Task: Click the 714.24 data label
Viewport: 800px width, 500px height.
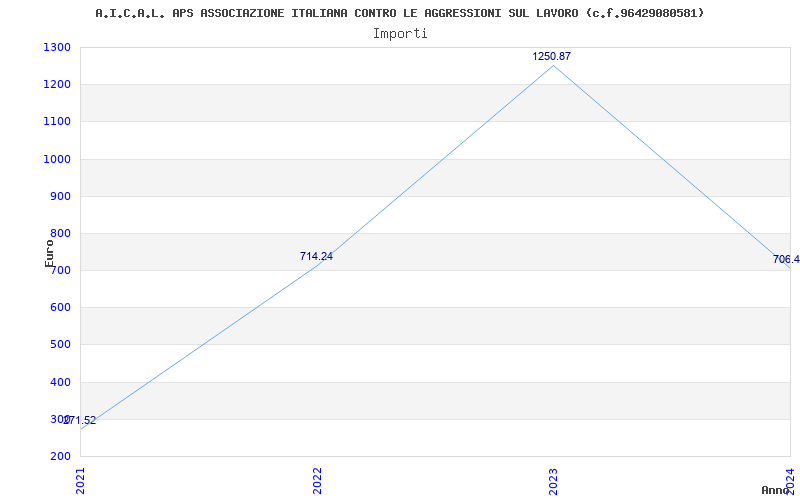Action: pyautogui.click(x=316, y=256)
